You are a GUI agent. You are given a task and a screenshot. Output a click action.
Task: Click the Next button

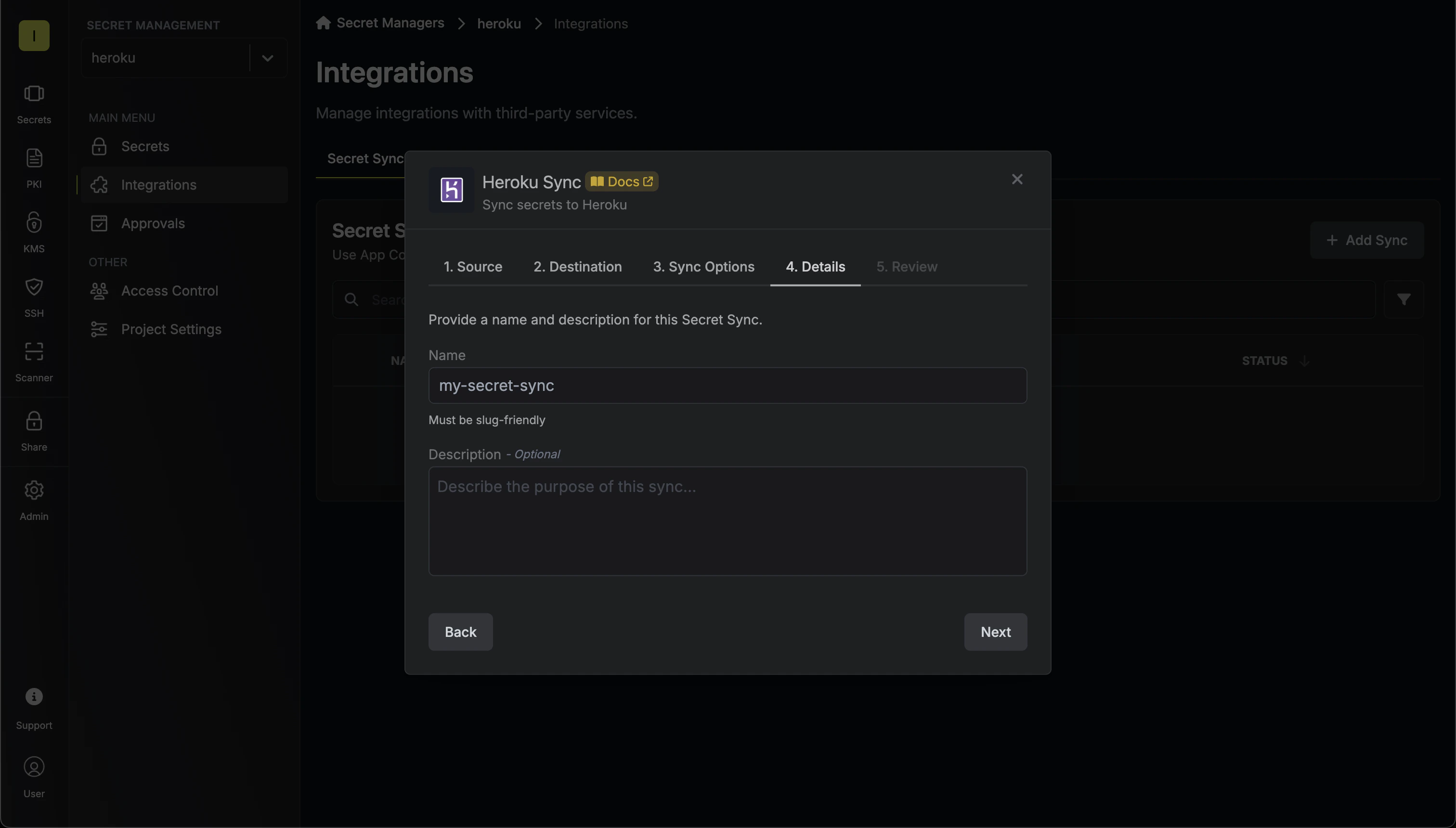(x=995, y=632)
